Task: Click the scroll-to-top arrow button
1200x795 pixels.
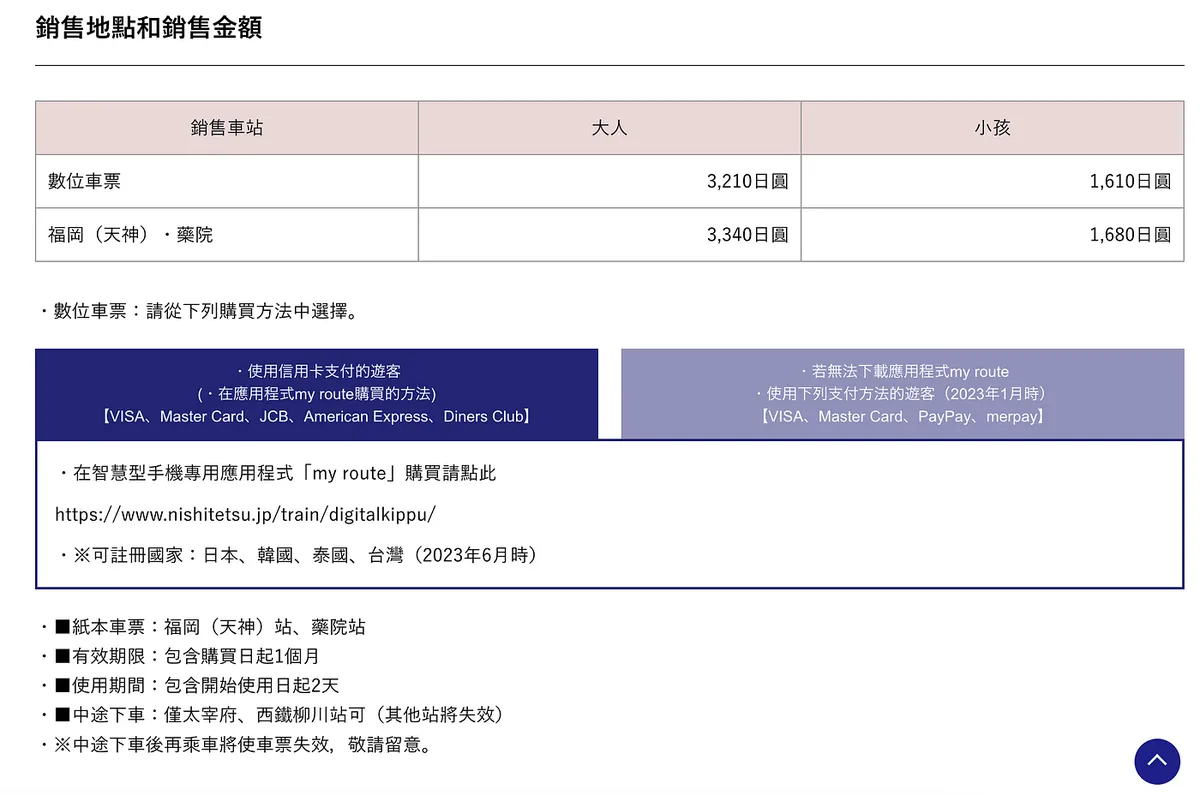Action: pos(1156,761)
